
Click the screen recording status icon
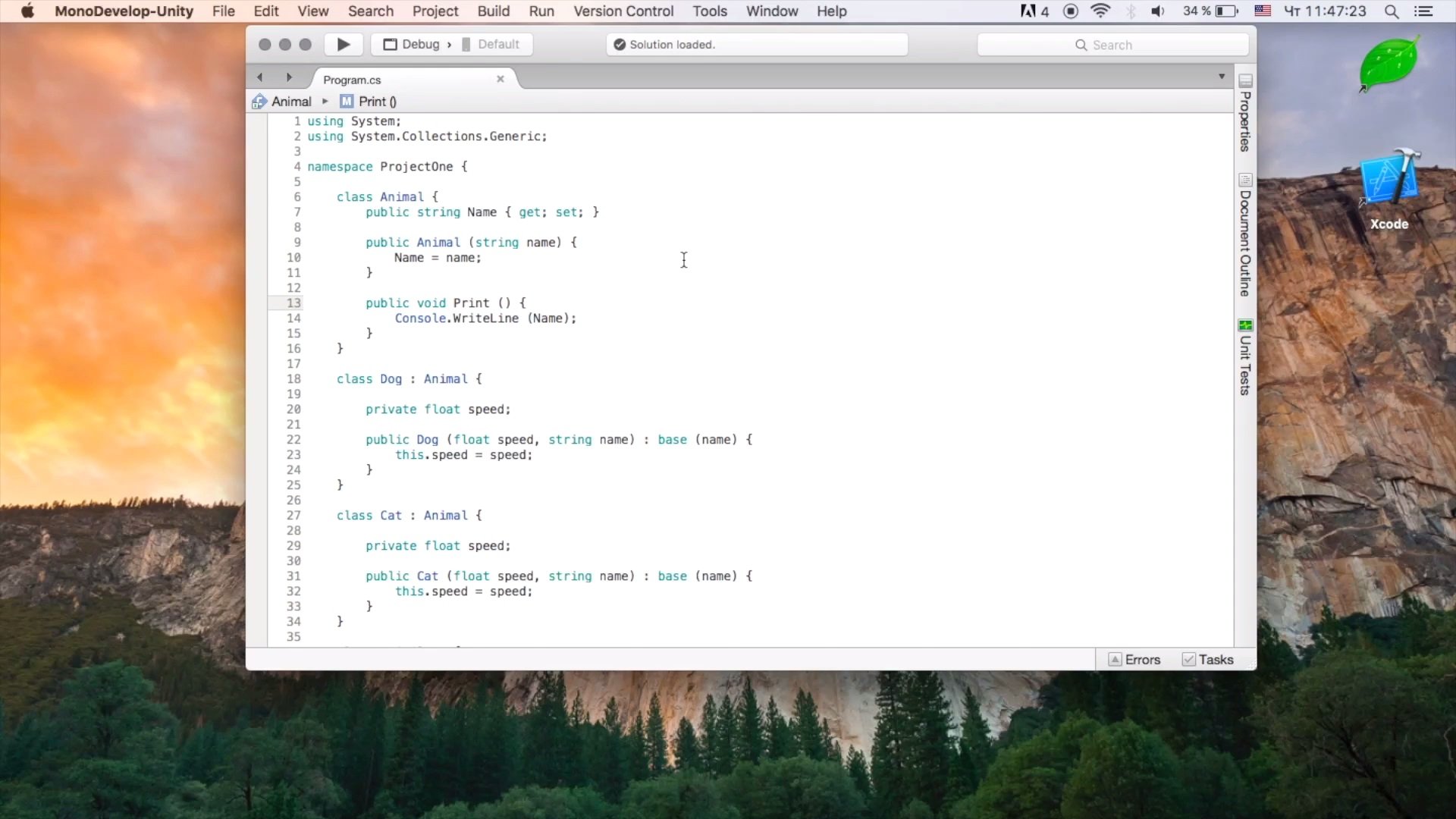[1071, 11]
